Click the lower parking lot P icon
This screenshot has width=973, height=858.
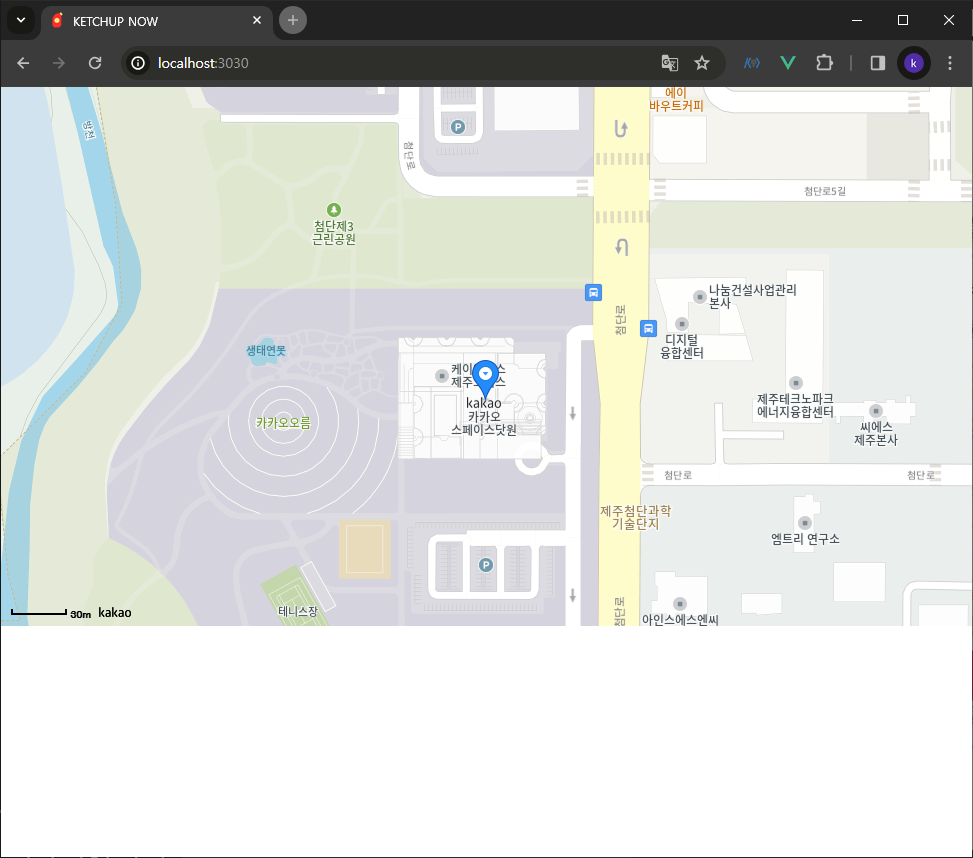click(x=486, y=565)
